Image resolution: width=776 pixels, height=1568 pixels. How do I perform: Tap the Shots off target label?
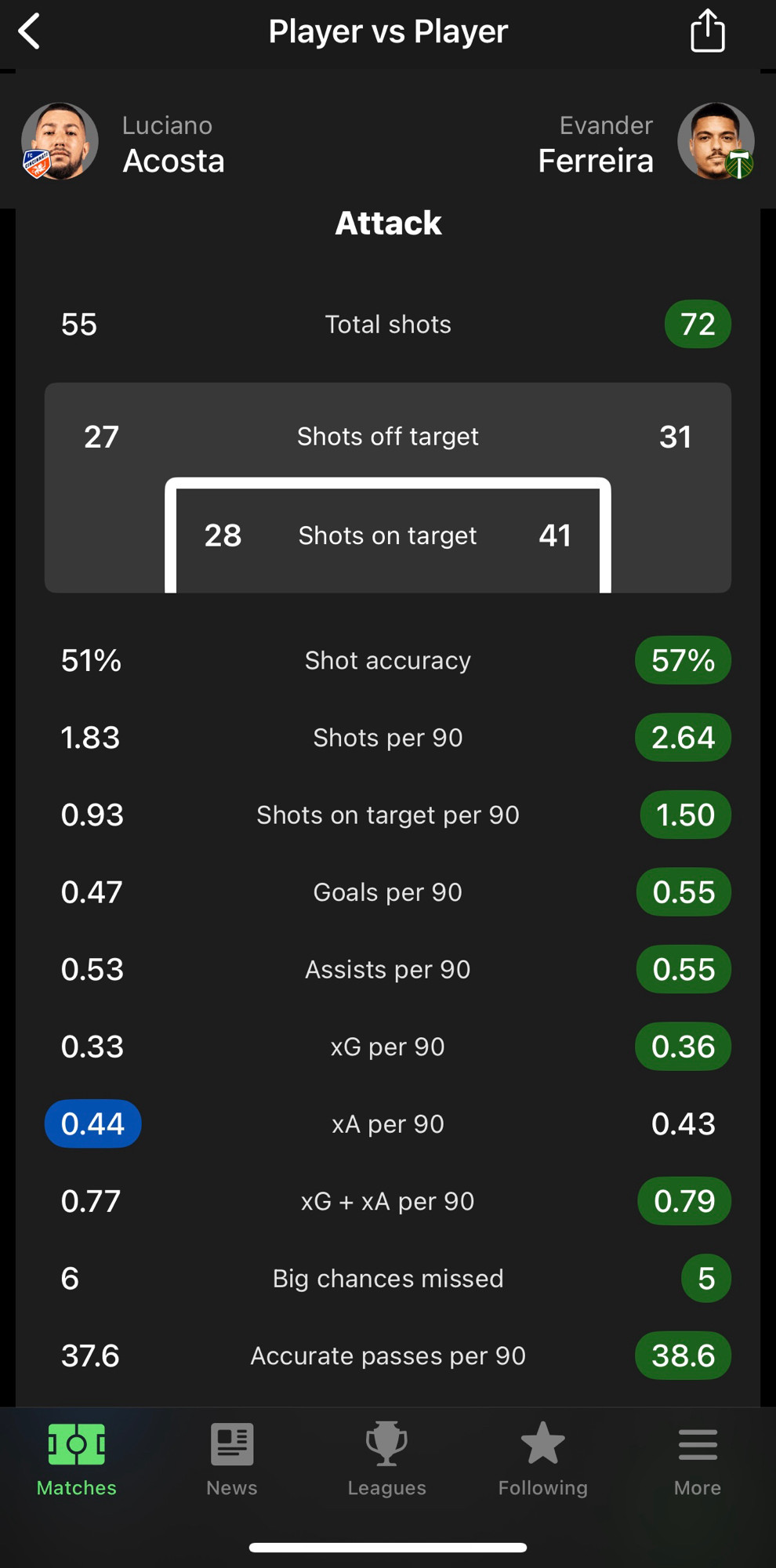388,437
